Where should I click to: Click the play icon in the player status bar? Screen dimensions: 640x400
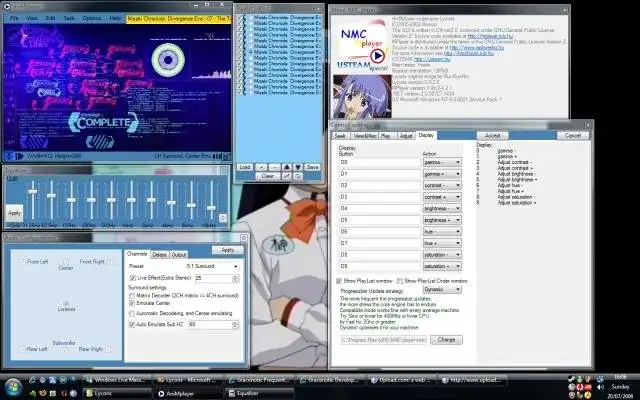pyautogui.click(x=19, y=156)
